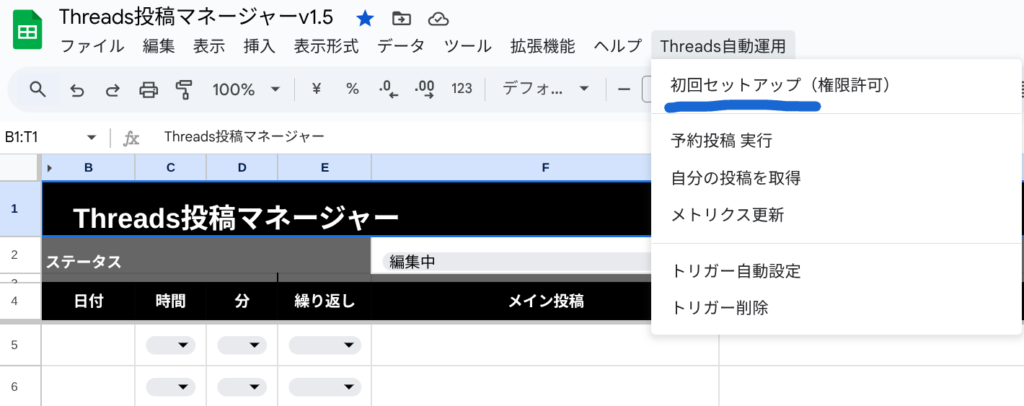
Task: Open the font family dropdown
Action: pyautogui.click(x=545, y=89)
